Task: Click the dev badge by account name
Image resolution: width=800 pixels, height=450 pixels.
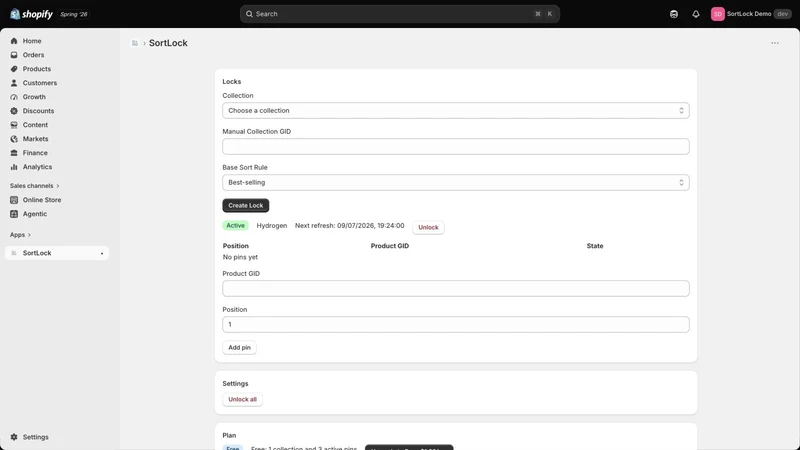Action: click(783, 14)
